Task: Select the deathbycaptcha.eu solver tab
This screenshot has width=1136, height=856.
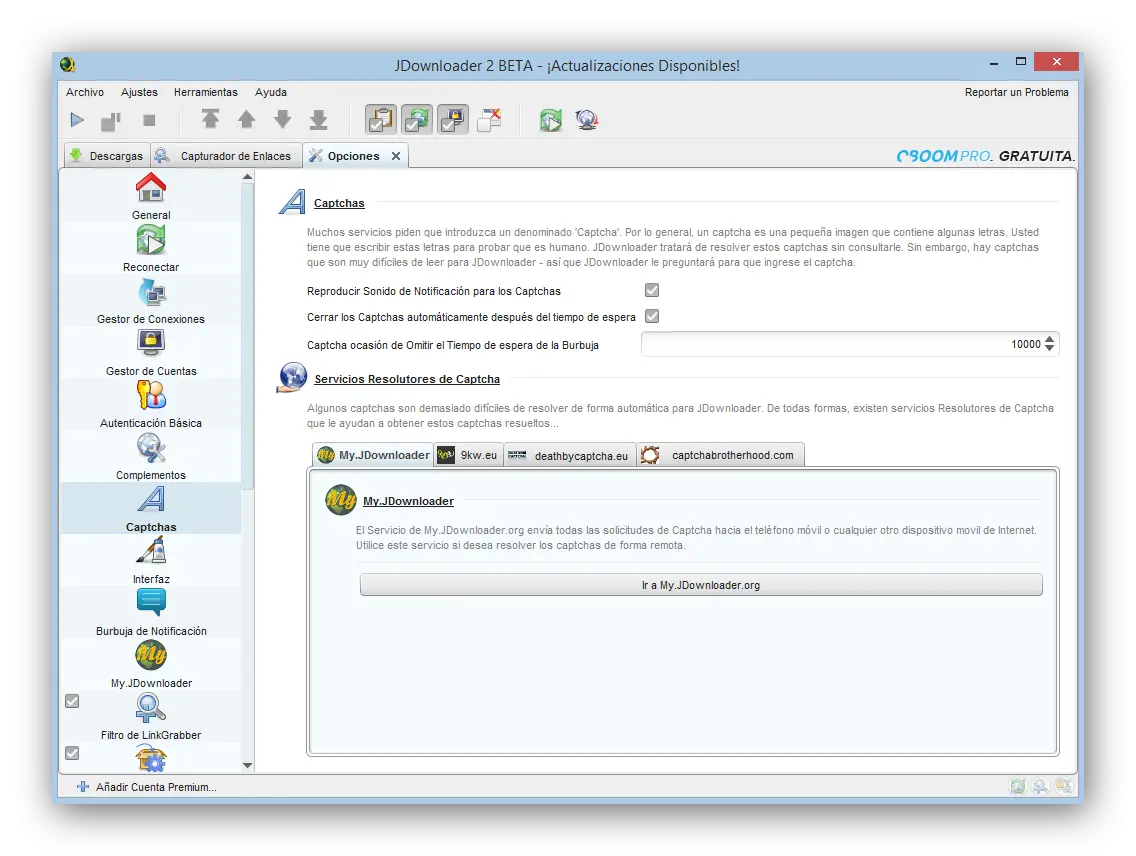Action: [569, 456]
